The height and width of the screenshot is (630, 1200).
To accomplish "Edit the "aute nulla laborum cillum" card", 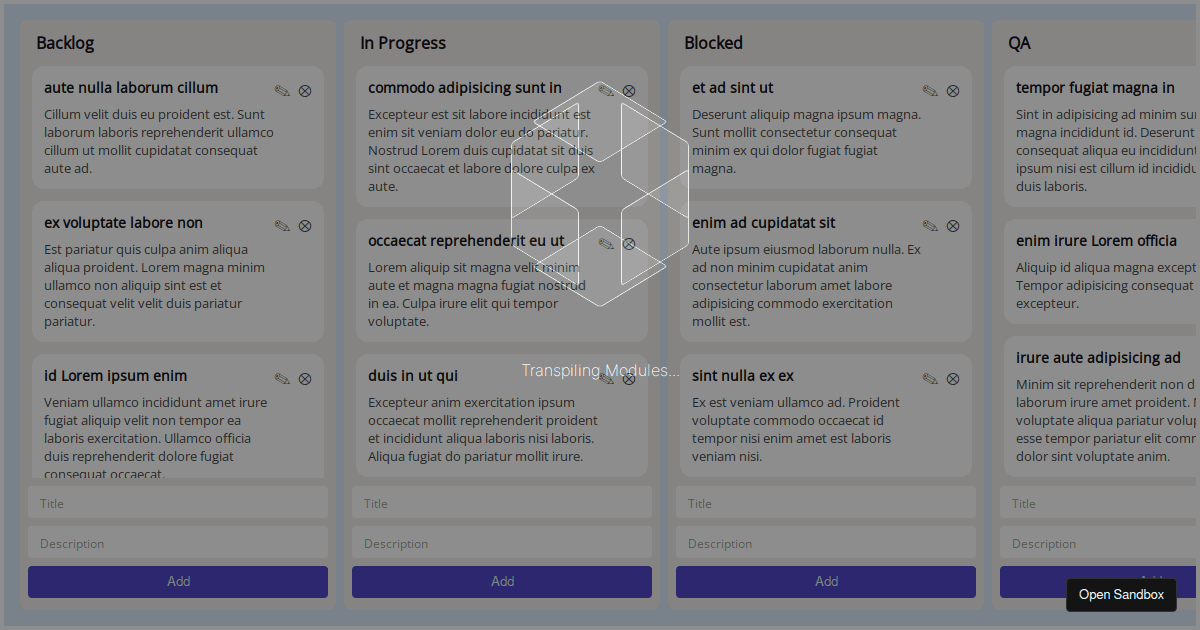I will (x=281, y=90).
